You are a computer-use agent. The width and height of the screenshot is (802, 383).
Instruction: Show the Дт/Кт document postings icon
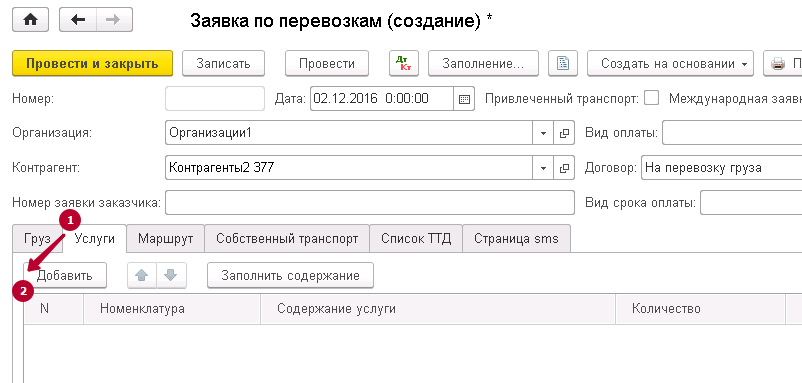pyautogui.click(x=404, y=63)
